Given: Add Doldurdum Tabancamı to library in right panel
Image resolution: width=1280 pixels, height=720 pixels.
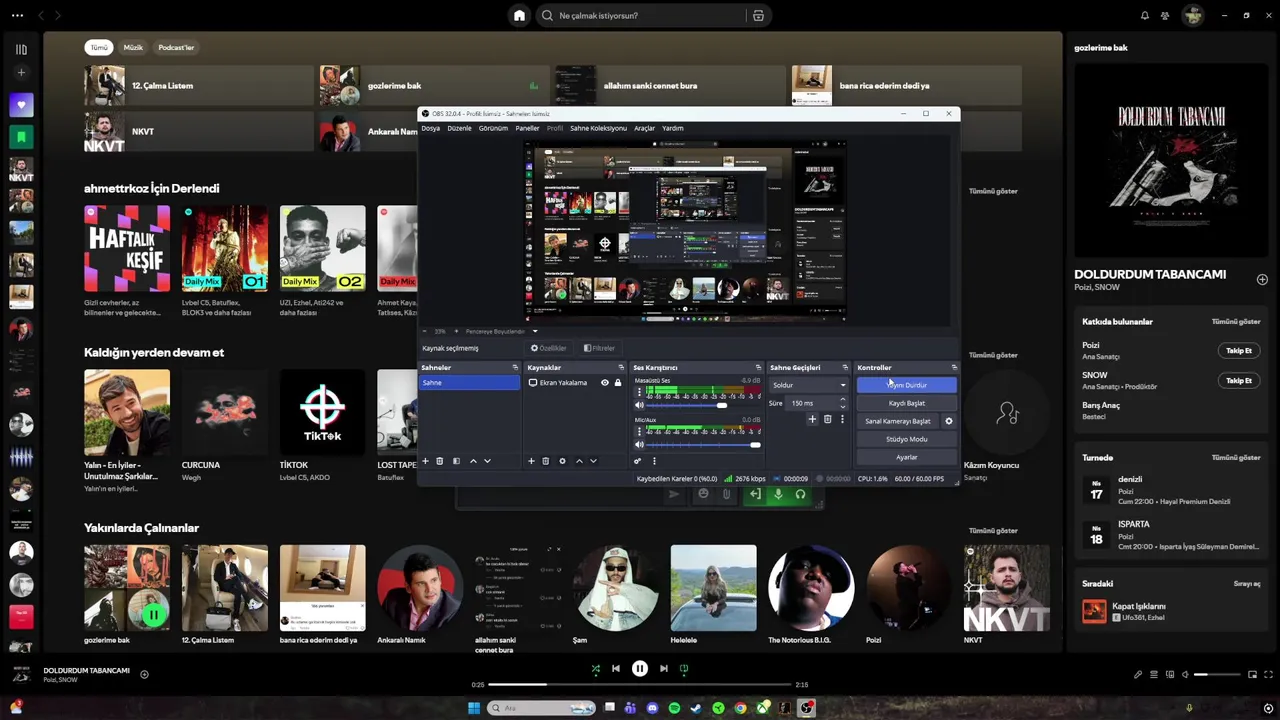Looking at the screenshot, I should [1262, 279].
